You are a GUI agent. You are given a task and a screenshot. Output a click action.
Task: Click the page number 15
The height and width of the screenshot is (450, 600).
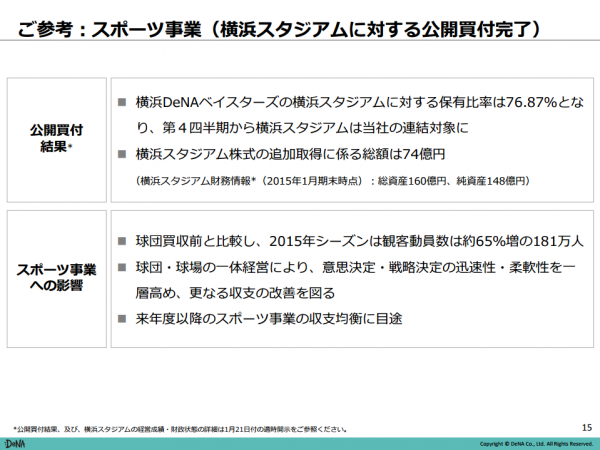(x=587, y=427)
